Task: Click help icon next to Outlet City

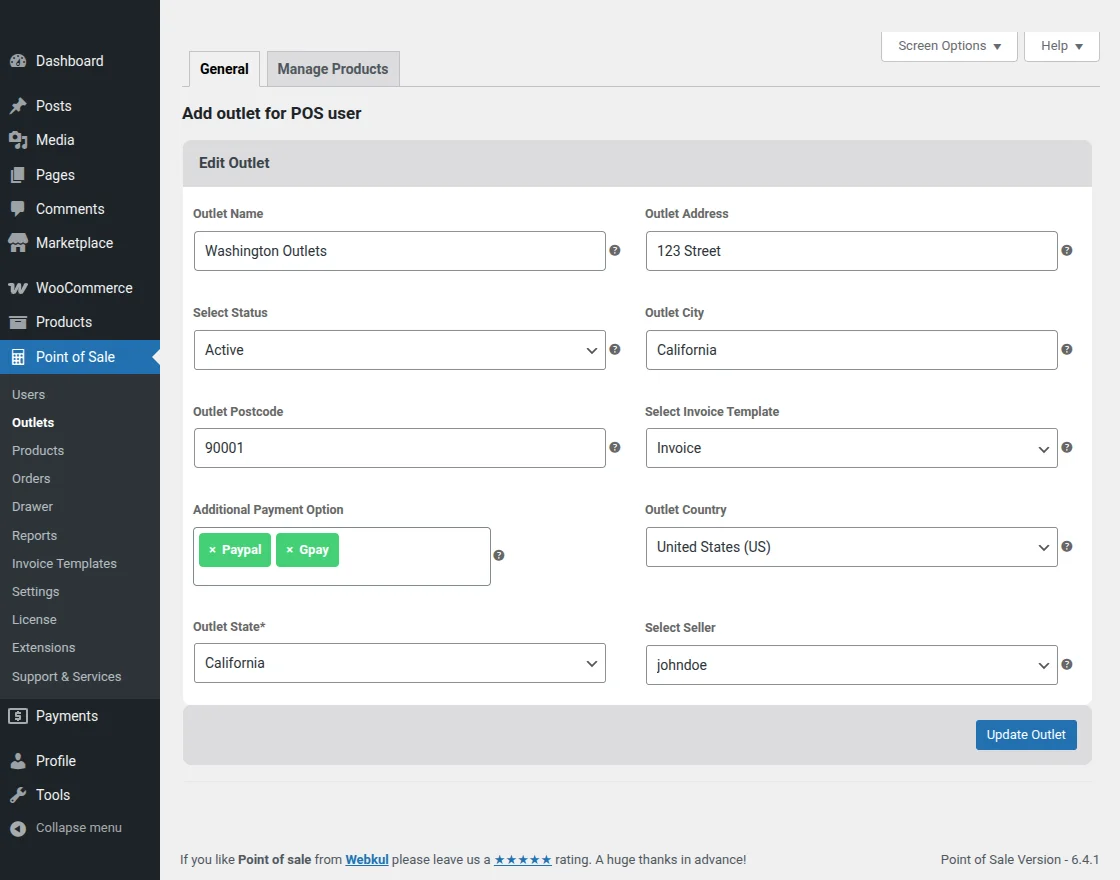Action: point(1066,349)
